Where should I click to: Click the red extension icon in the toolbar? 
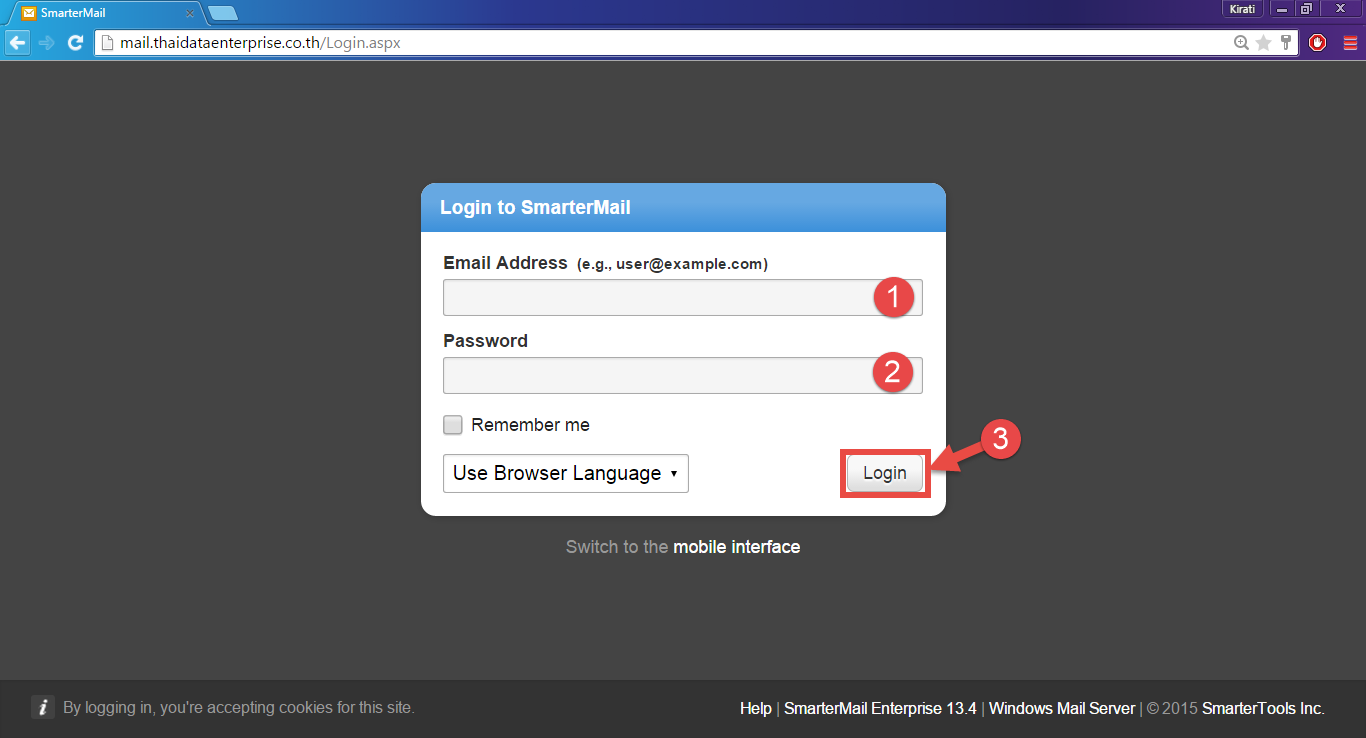point(1318,43)
